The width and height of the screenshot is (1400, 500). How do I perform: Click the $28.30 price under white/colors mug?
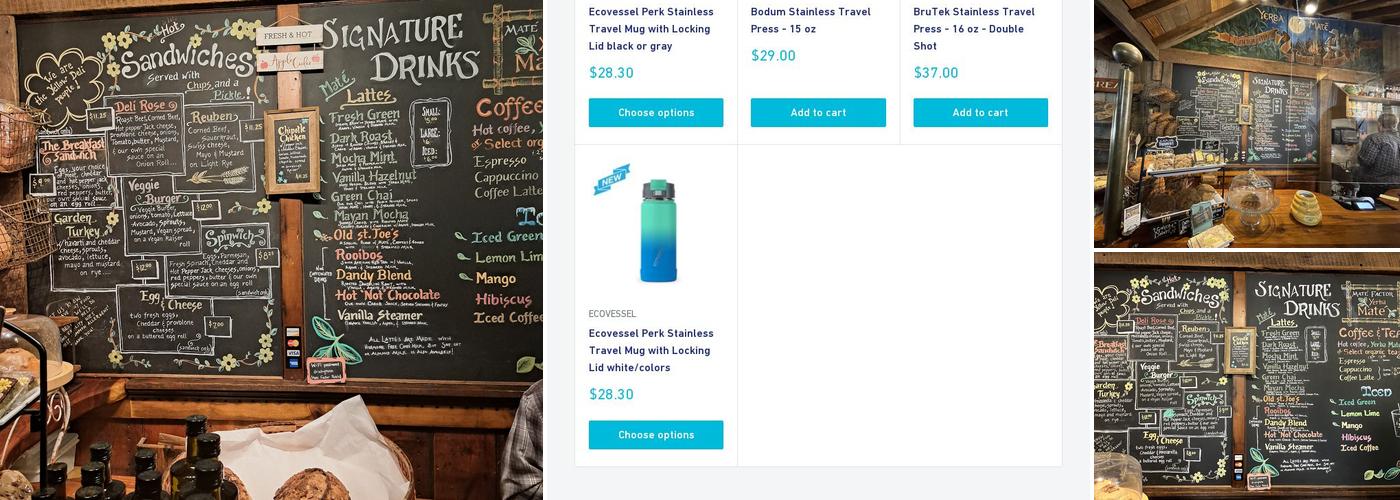tap(611, 394)
